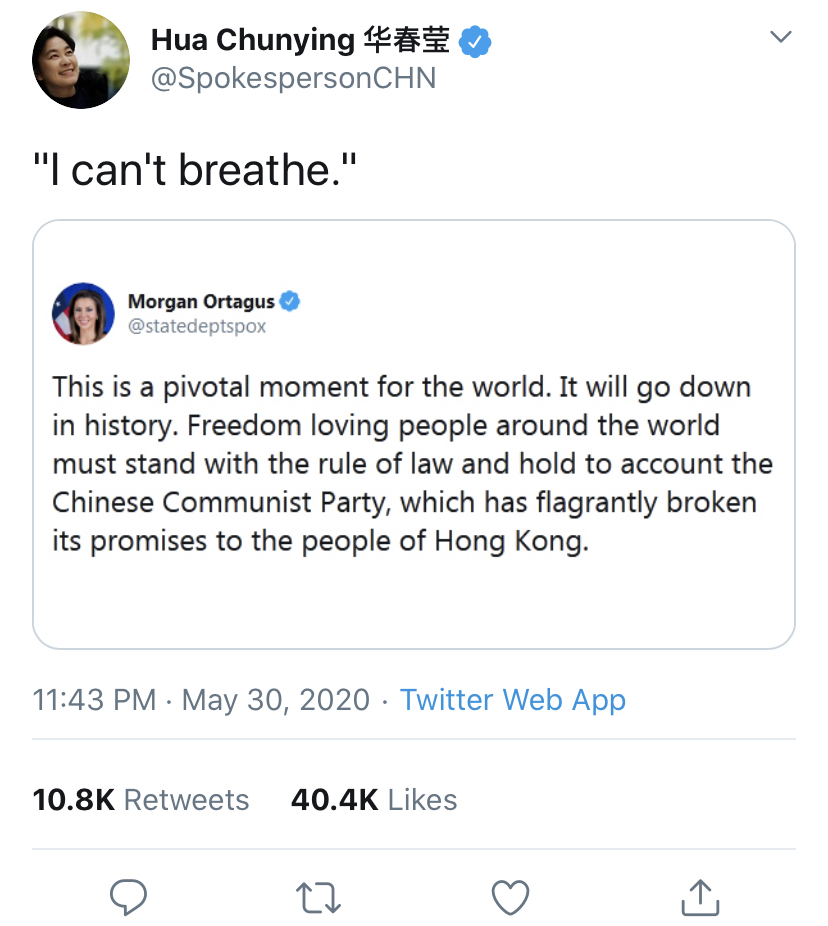Click the retweet arrows icon
828x926 pixels.
[319, 897]
